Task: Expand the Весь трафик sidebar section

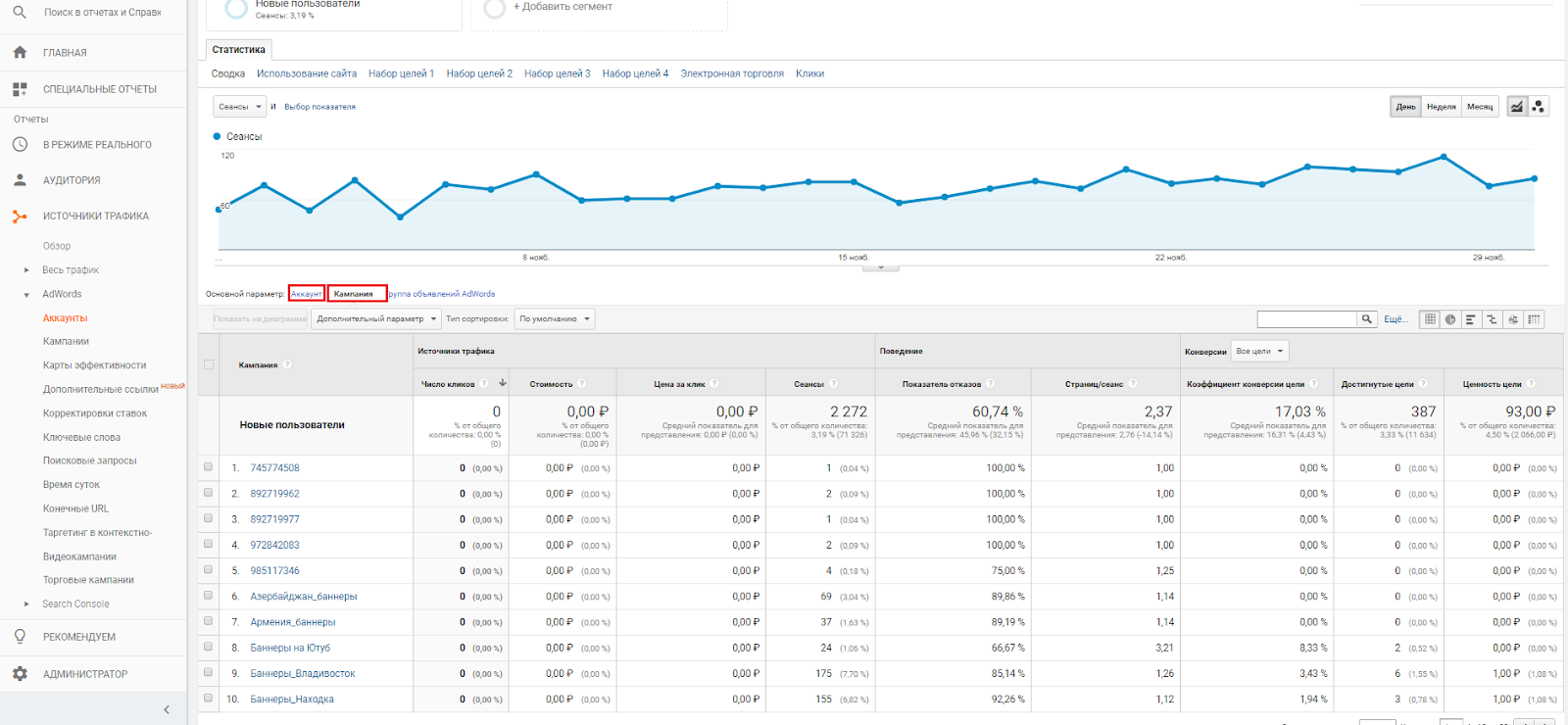Action: click(26, 270)
